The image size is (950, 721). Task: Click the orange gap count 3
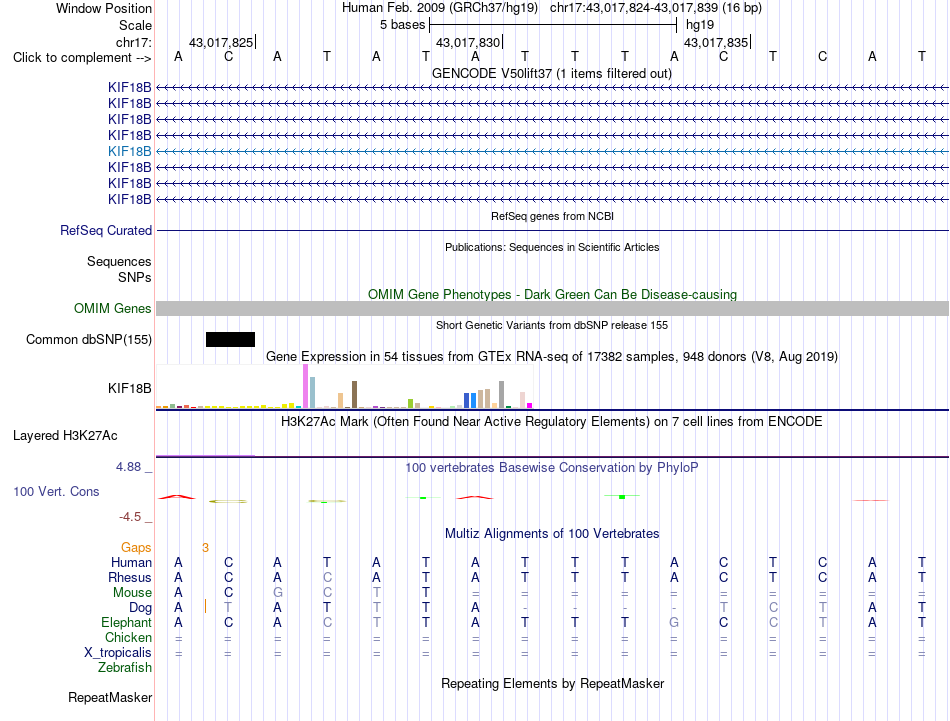tap(205, 548)
